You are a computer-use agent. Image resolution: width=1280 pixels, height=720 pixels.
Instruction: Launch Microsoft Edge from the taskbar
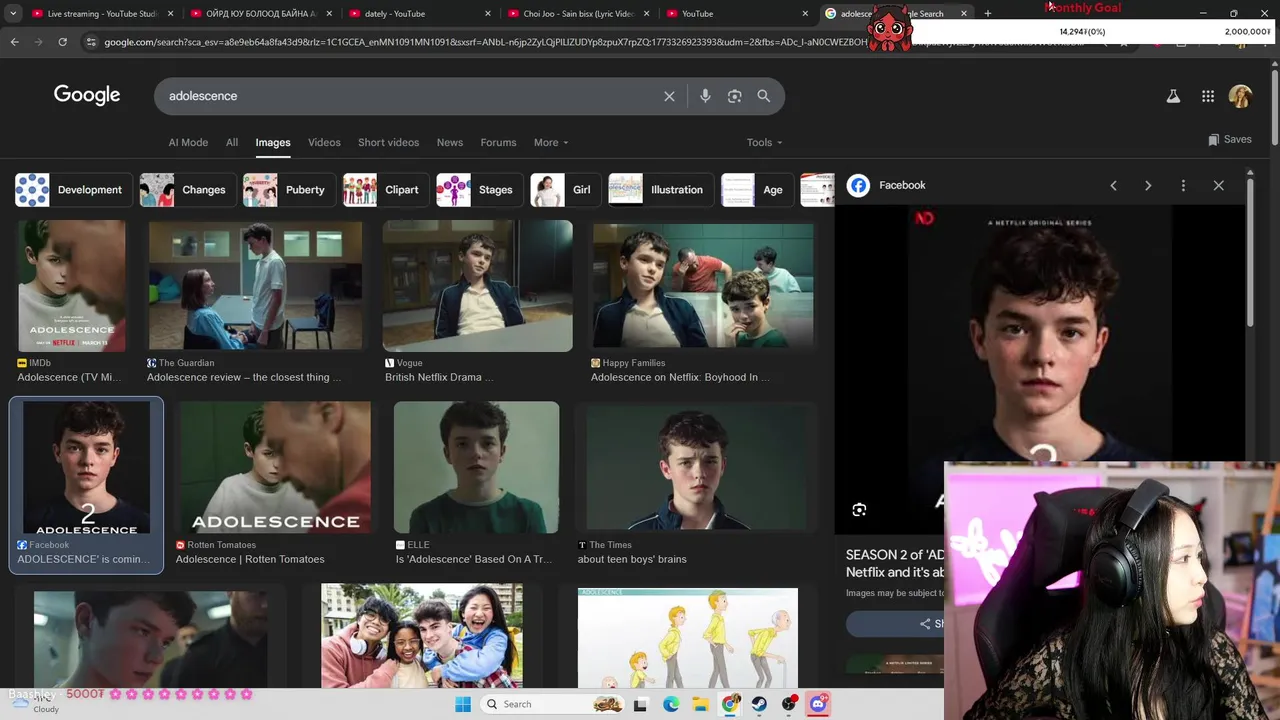[671, 704]
